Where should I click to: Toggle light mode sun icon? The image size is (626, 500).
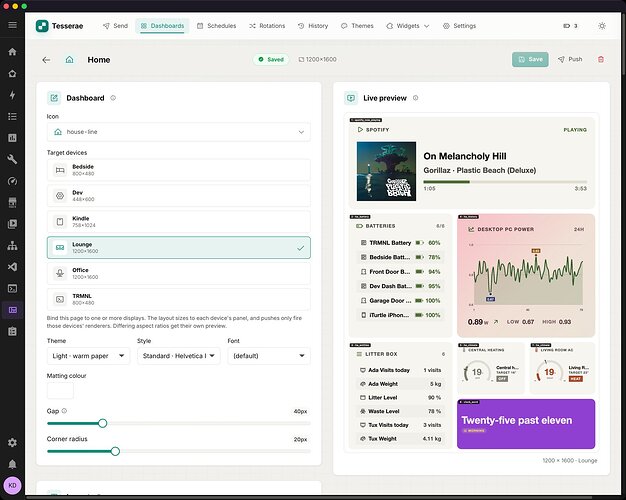602,26
